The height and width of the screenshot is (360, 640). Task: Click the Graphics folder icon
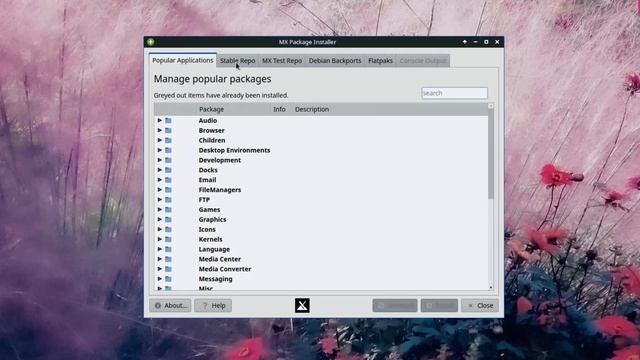pyautogui.click(x=168, y=219)
